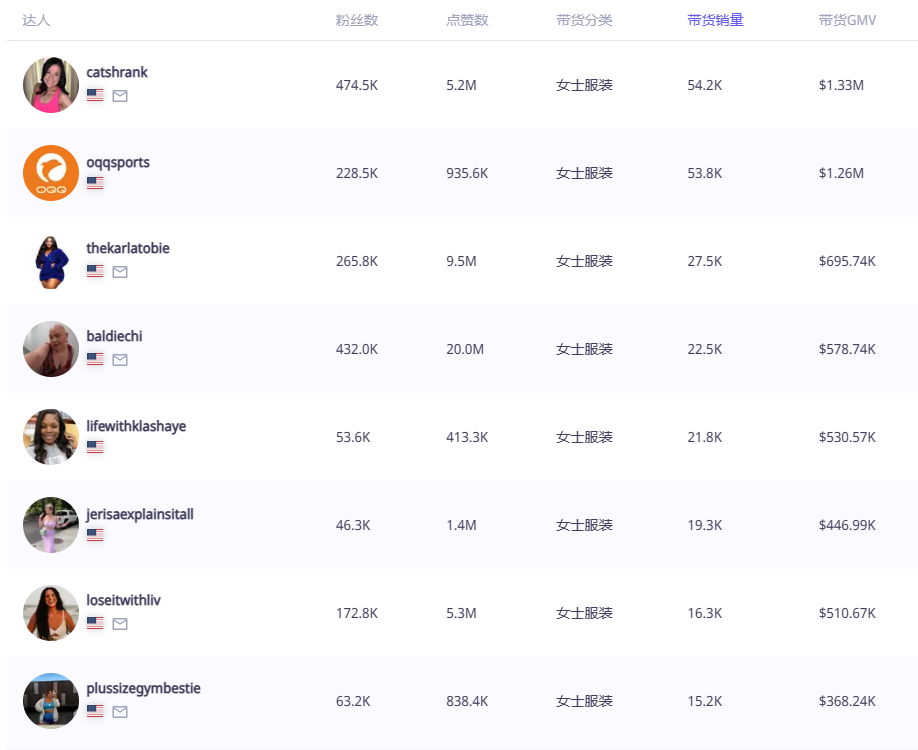Click the 粉丝数 column header
918x750 pixels.
point(357,20)
